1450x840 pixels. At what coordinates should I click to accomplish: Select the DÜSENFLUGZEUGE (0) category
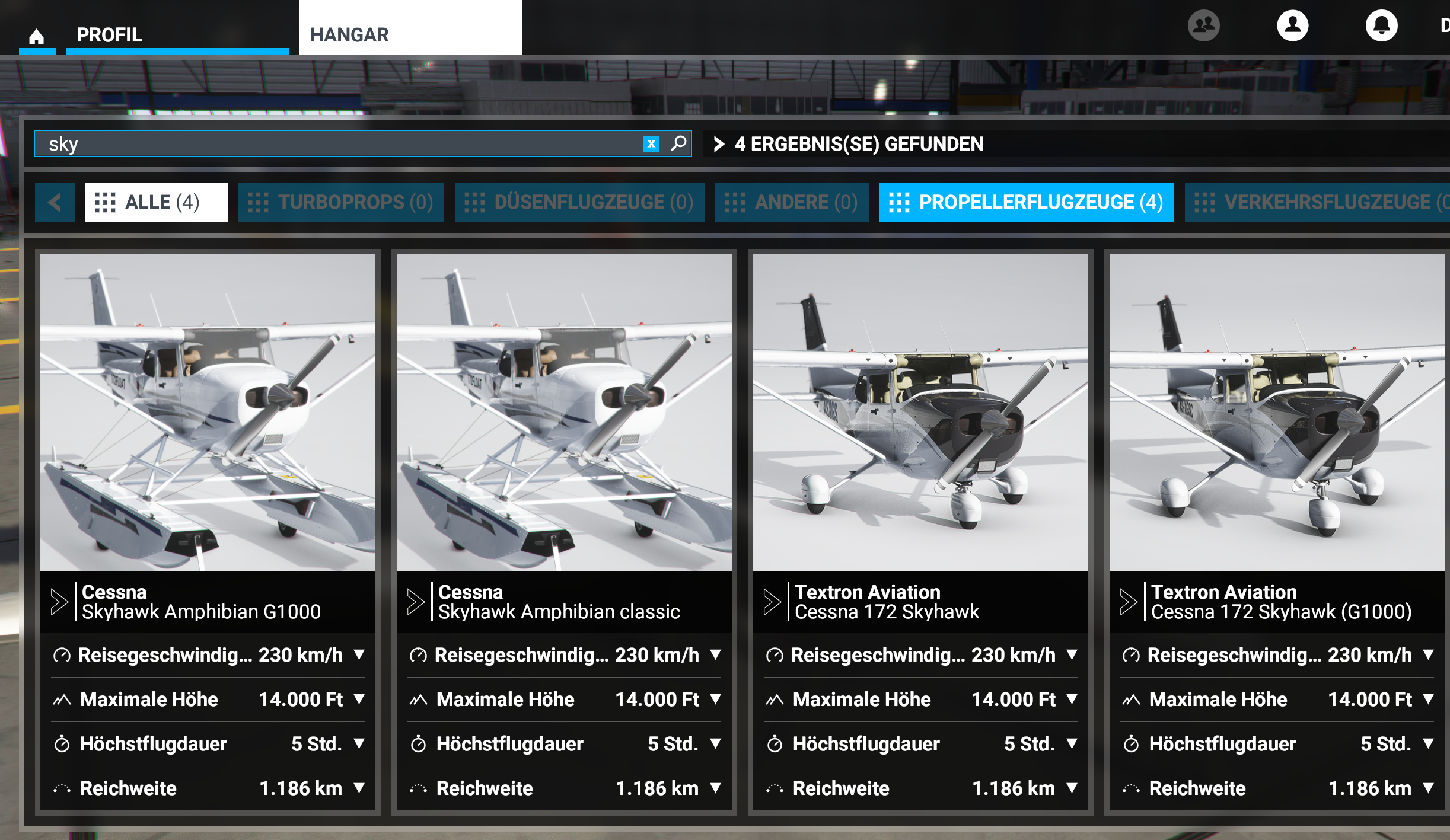pyautogui.click(x=579, y=202)
